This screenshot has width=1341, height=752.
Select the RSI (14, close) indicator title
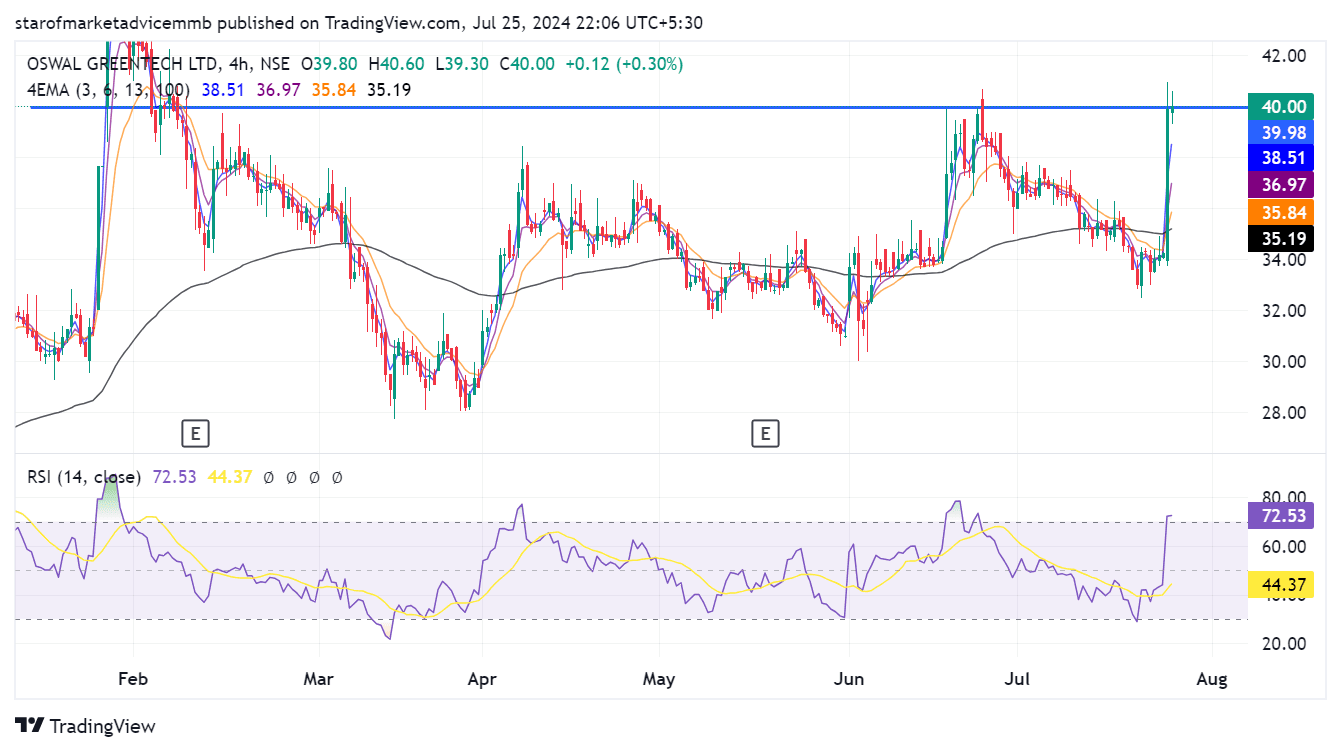click(84, 478)
